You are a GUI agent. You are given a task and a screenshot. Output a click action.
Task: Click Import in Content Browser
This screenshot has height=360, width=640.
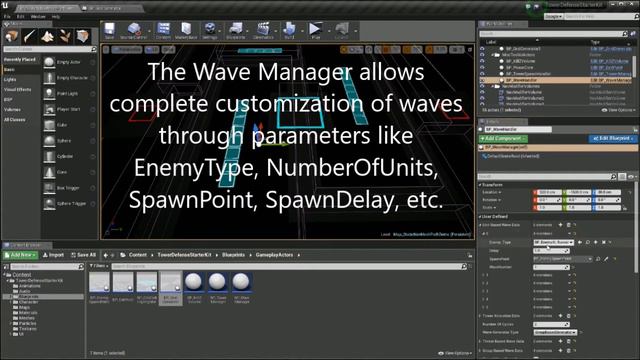pos(53,255)
